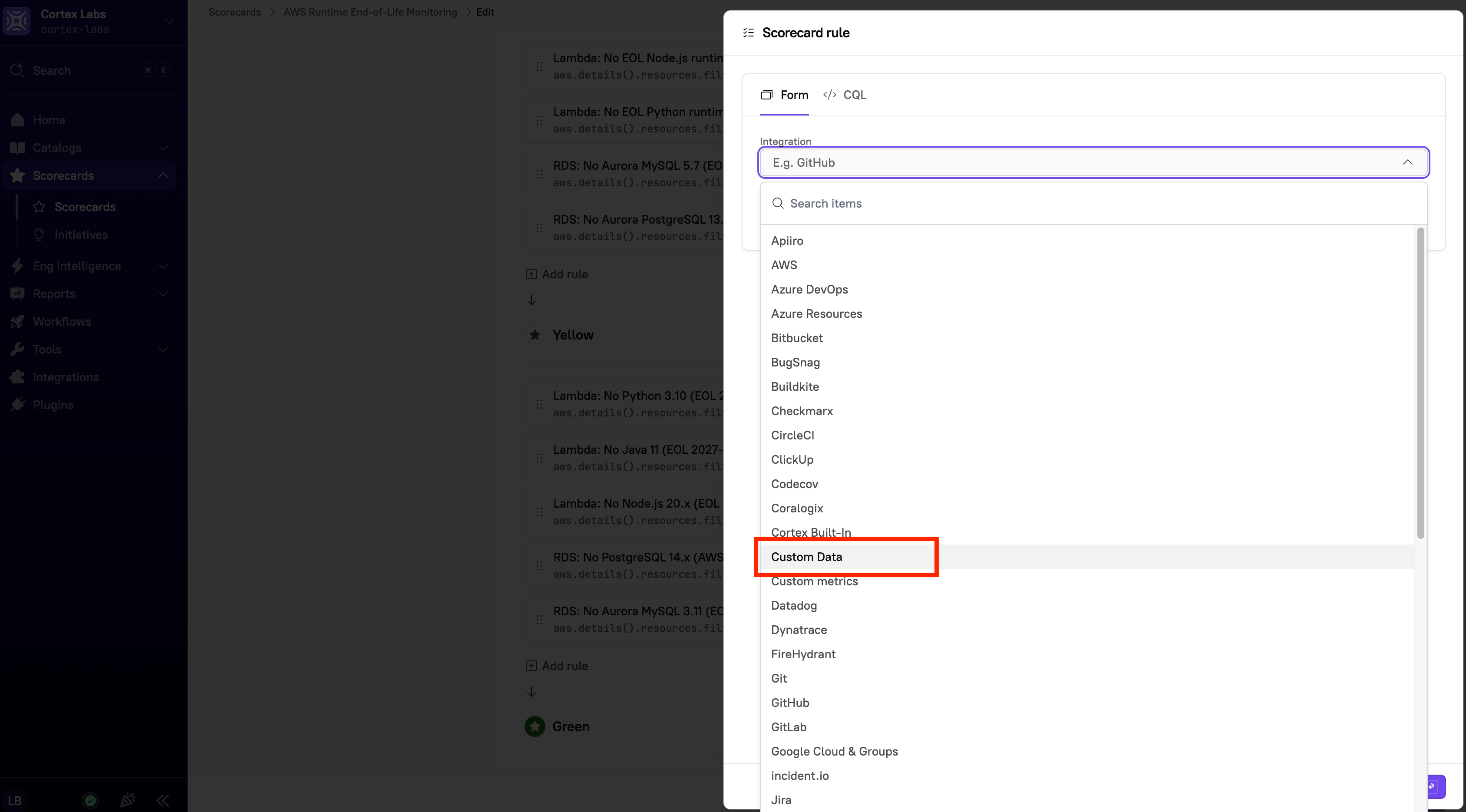Click the green status check icon
This screenshot has width=1466, height=812.
click(x=90, y=800)
